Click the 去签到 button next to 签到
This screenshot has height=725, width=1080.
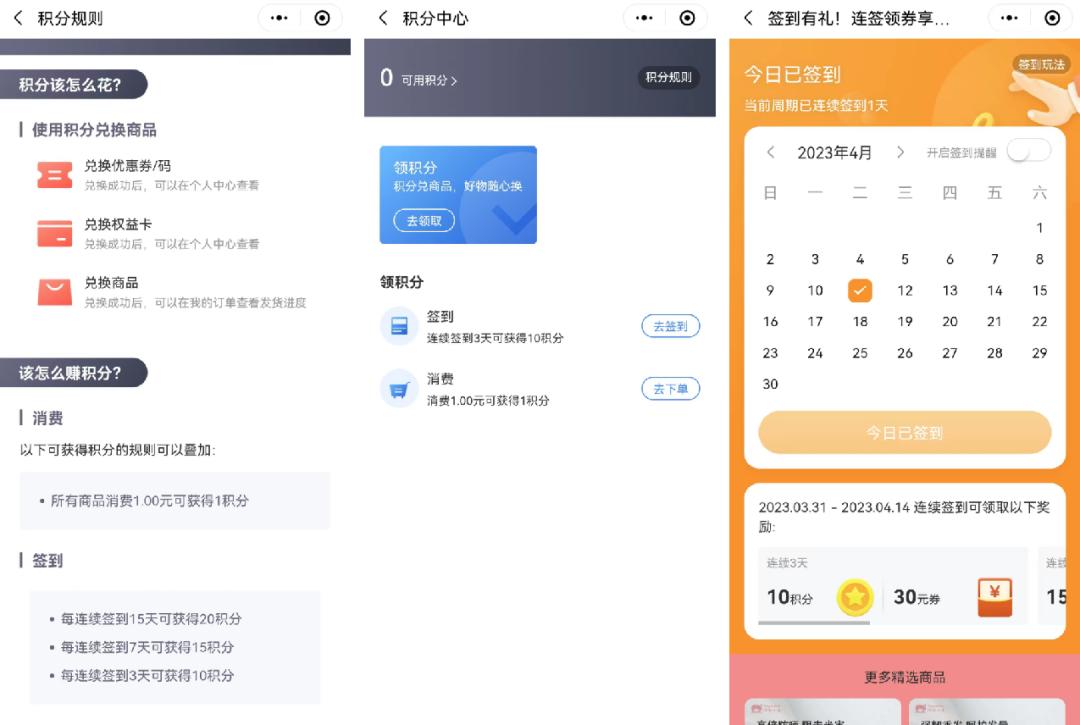click(x=670, y=326)
